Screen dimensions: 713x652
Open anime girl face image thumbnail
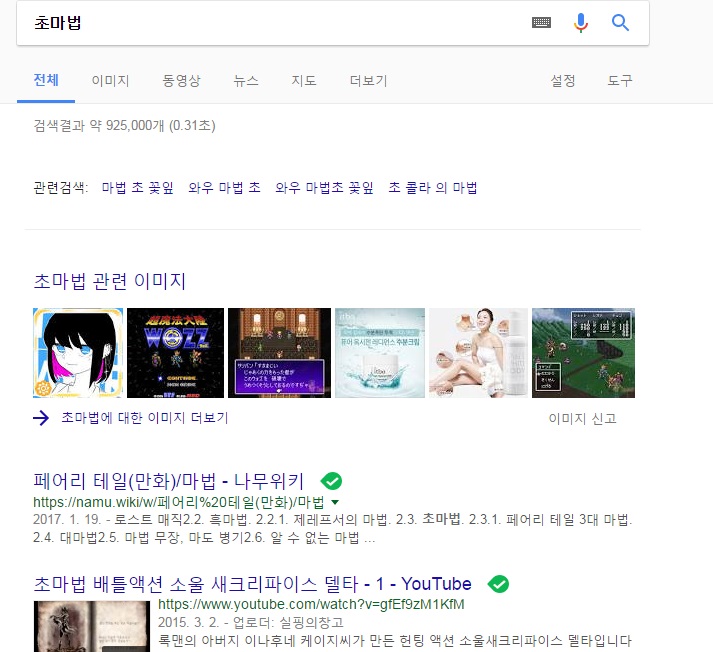(78, 353)
